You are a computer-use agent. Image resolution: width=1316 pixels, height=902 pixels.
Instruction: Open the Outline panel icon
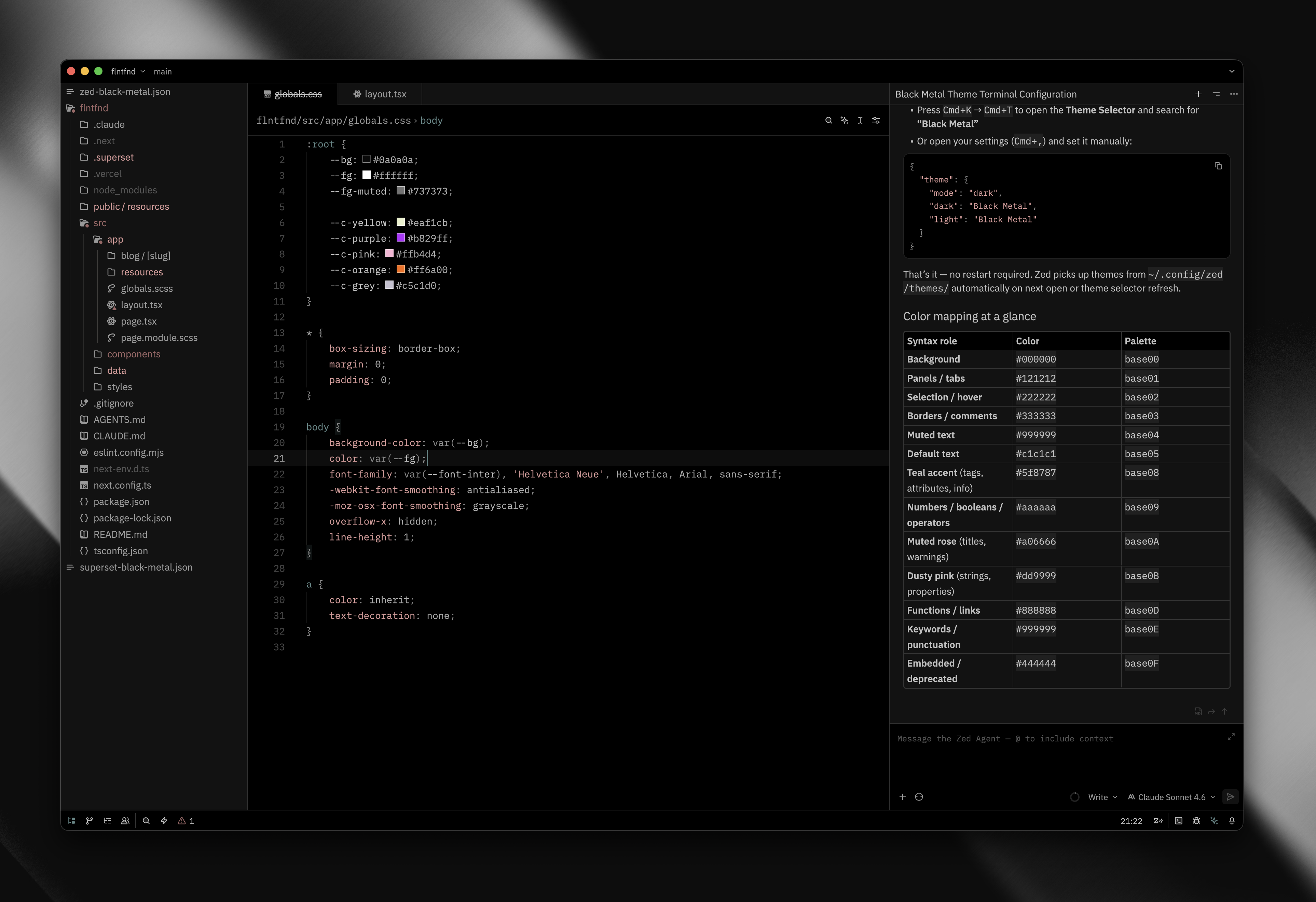pyautogui.click(x=107, y=820)
